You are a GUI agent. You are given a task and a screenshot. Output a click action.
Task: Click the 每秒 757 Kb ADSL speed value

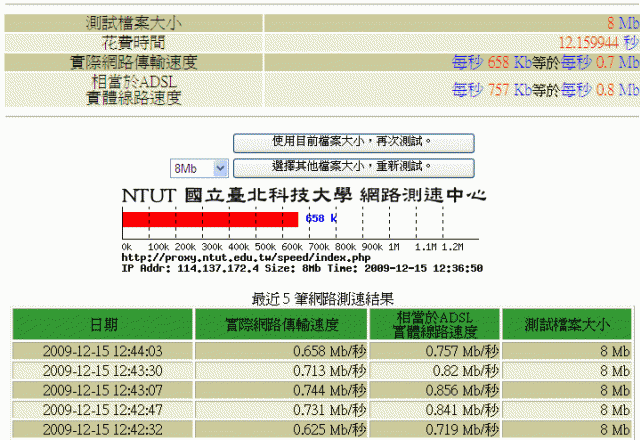click(491, 90)
